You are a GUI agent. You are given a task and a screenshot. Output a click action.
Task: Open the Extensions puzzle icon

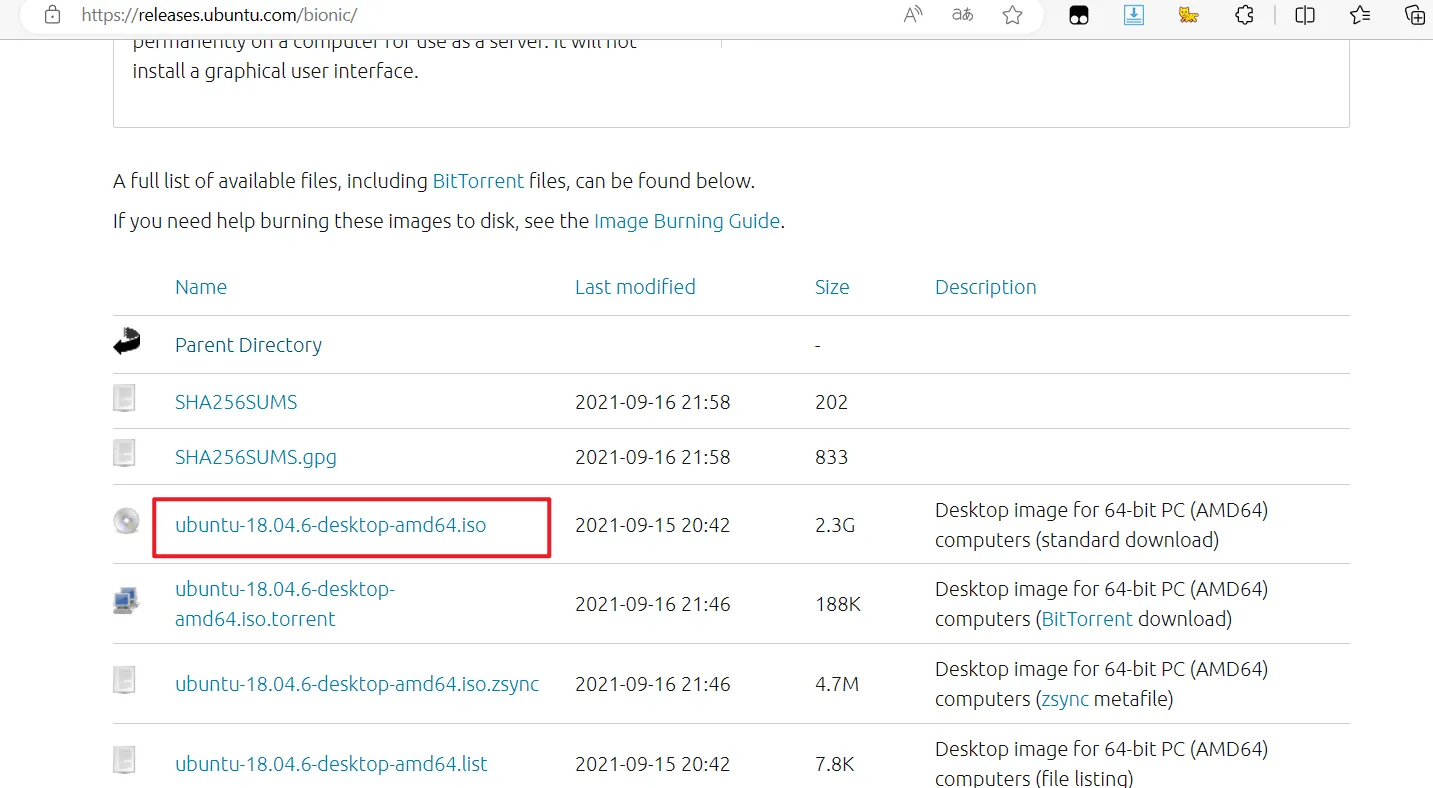click(x=1244, y=15)
